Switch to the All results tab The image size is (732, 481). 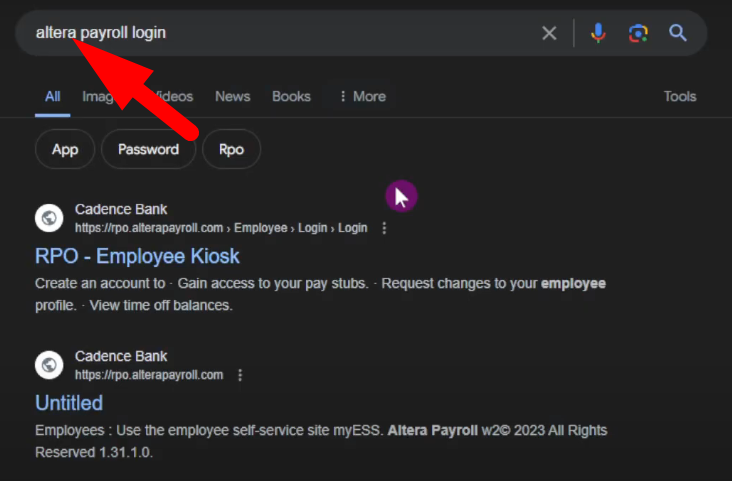tap(52, 96)
